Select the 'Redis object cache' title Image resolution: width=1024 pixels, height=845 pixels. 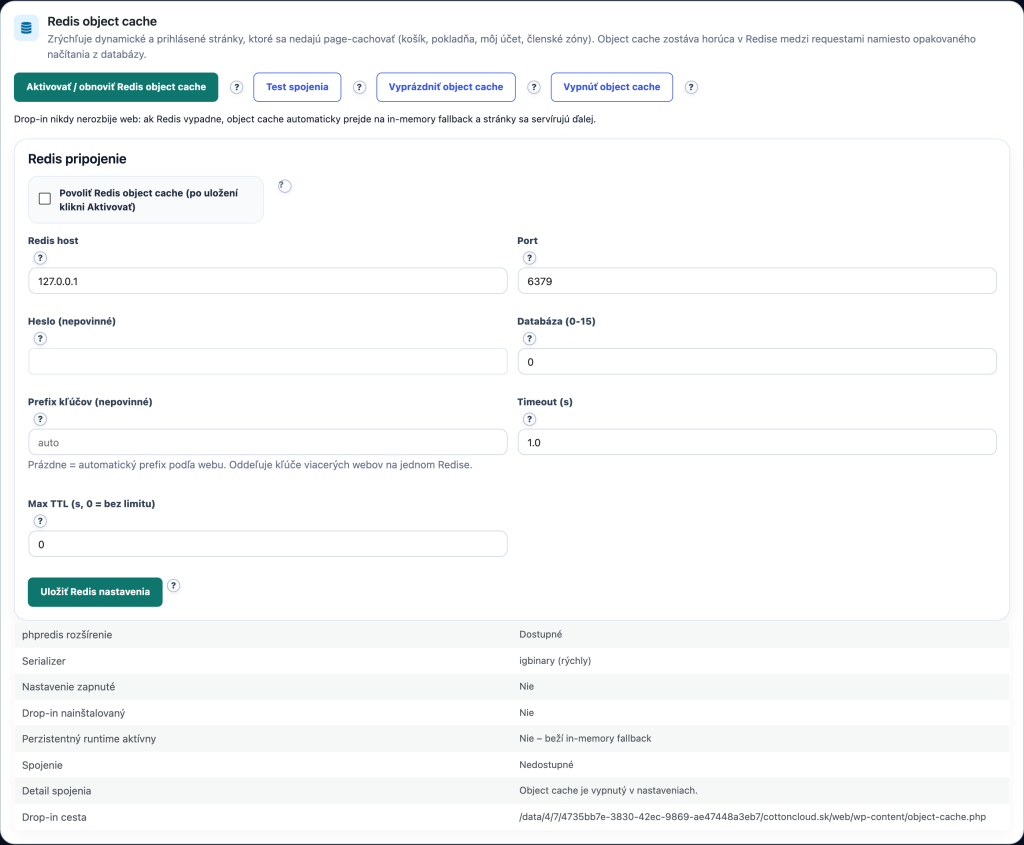click(102, 22)
